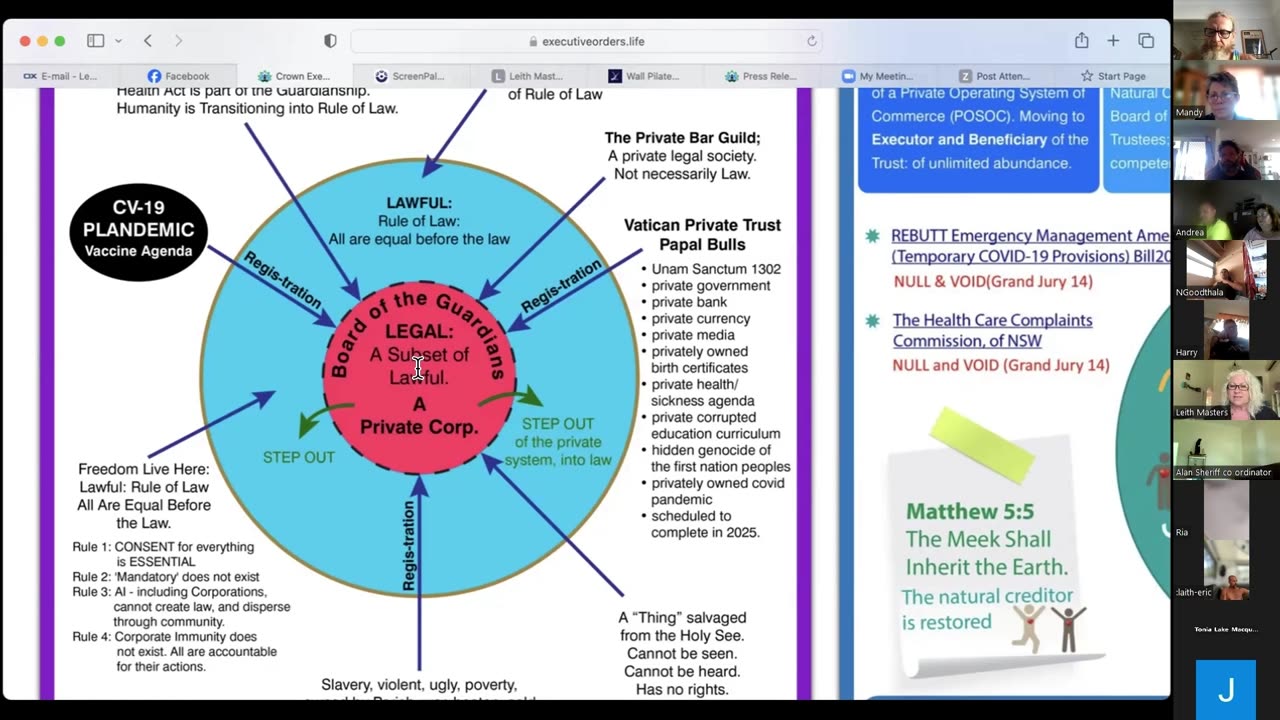Select Mandy's video thumbnail
Screen dimensions: 1280x720
coord(1226,92)
